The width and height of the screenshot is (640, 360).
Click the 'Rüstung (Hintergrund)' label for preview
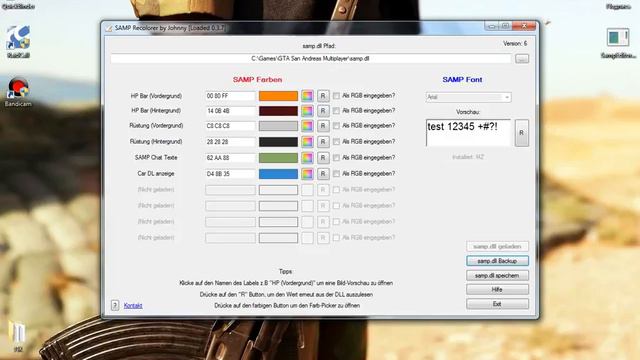156,142
